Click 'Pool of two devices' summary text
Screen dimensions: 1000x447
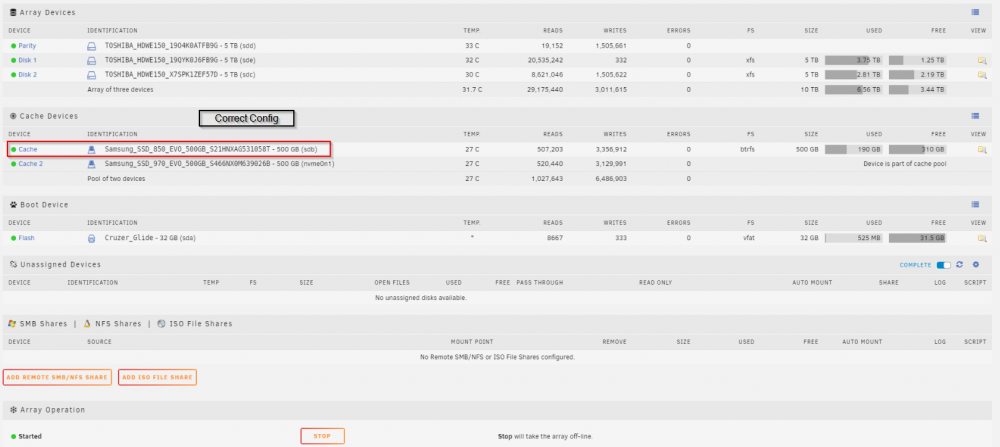[116, 179]
